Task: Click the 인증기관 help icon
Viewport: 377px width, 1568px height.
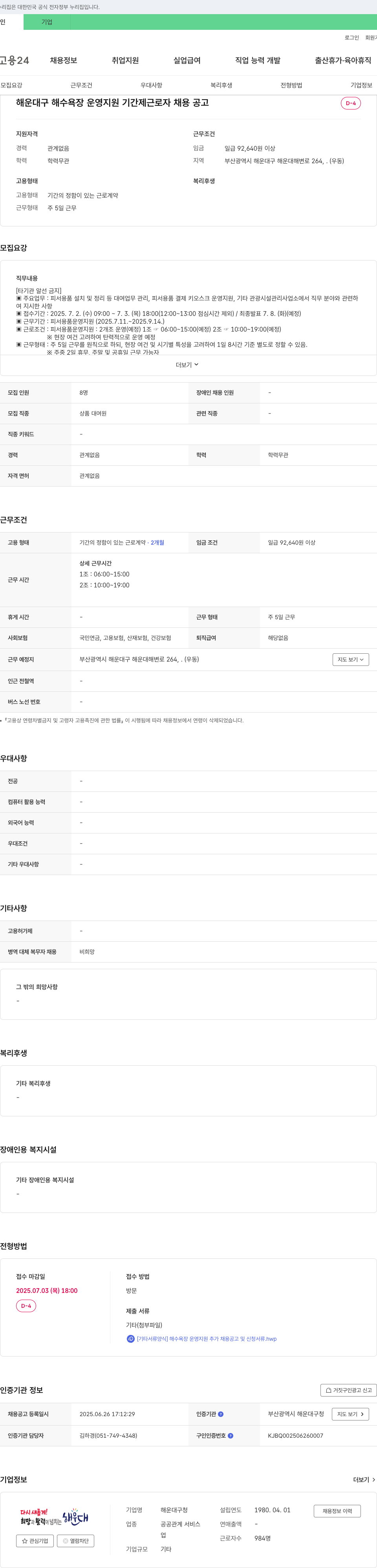Action: [x=220, y=1414]
